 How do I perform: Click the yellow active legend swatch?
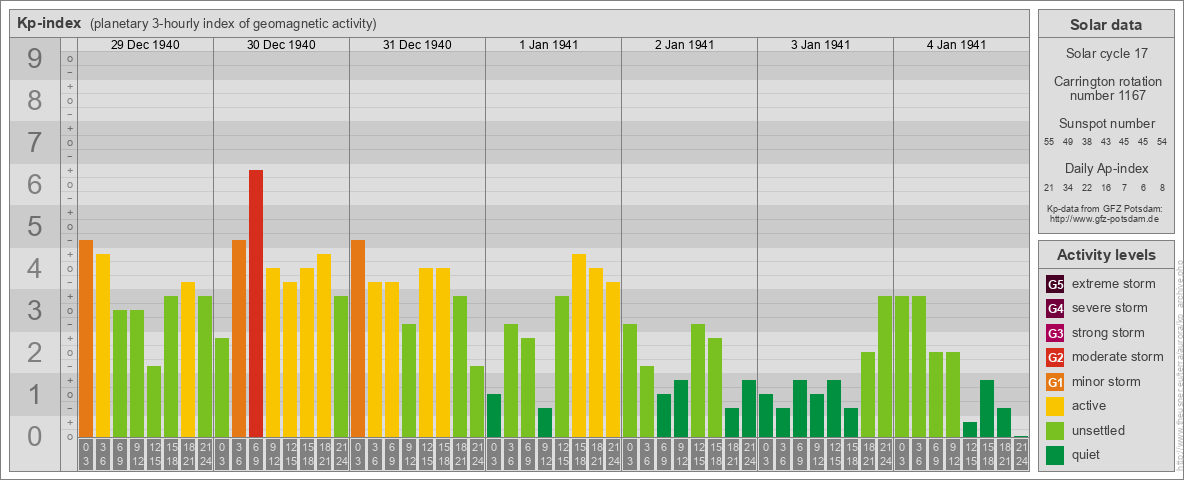(1055, 406)
